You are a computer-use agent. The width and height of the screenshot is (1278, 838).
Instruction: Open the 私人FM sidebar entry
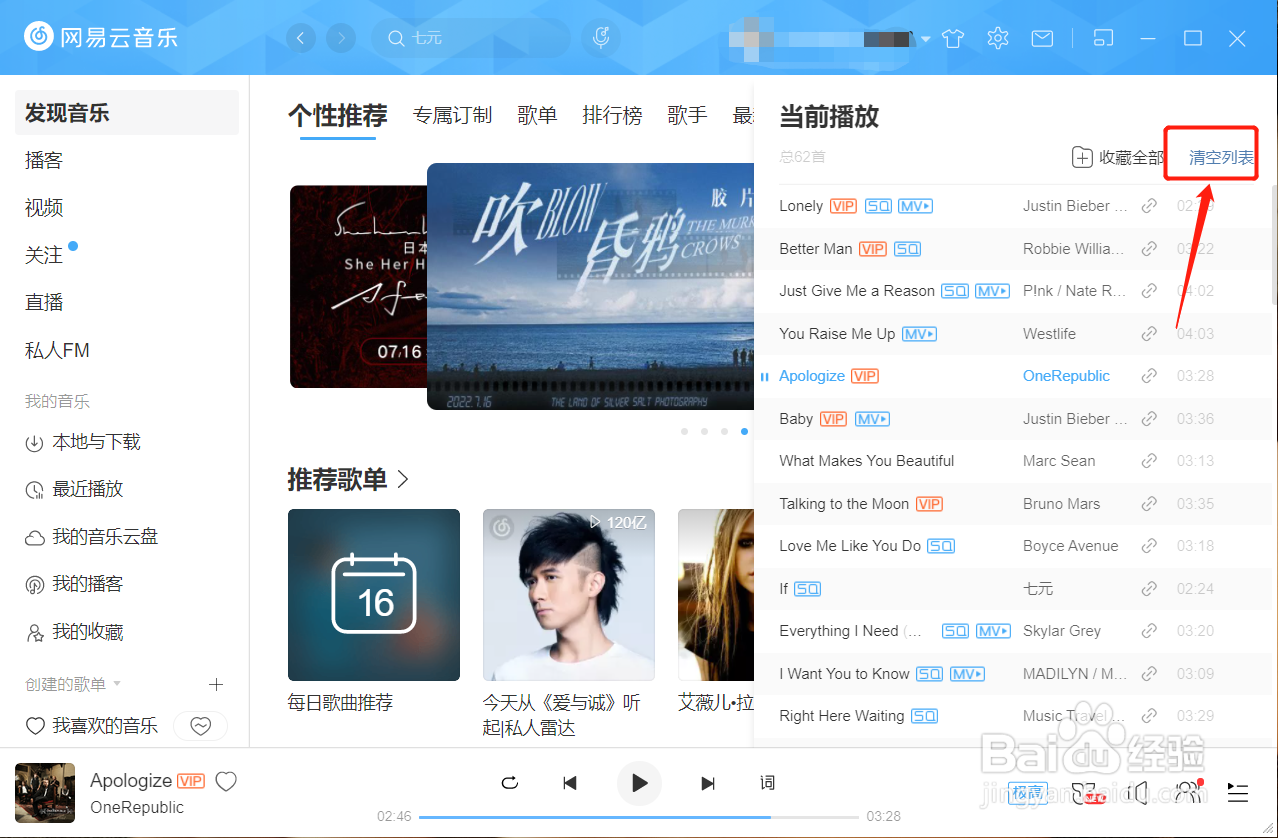point(56,350)
